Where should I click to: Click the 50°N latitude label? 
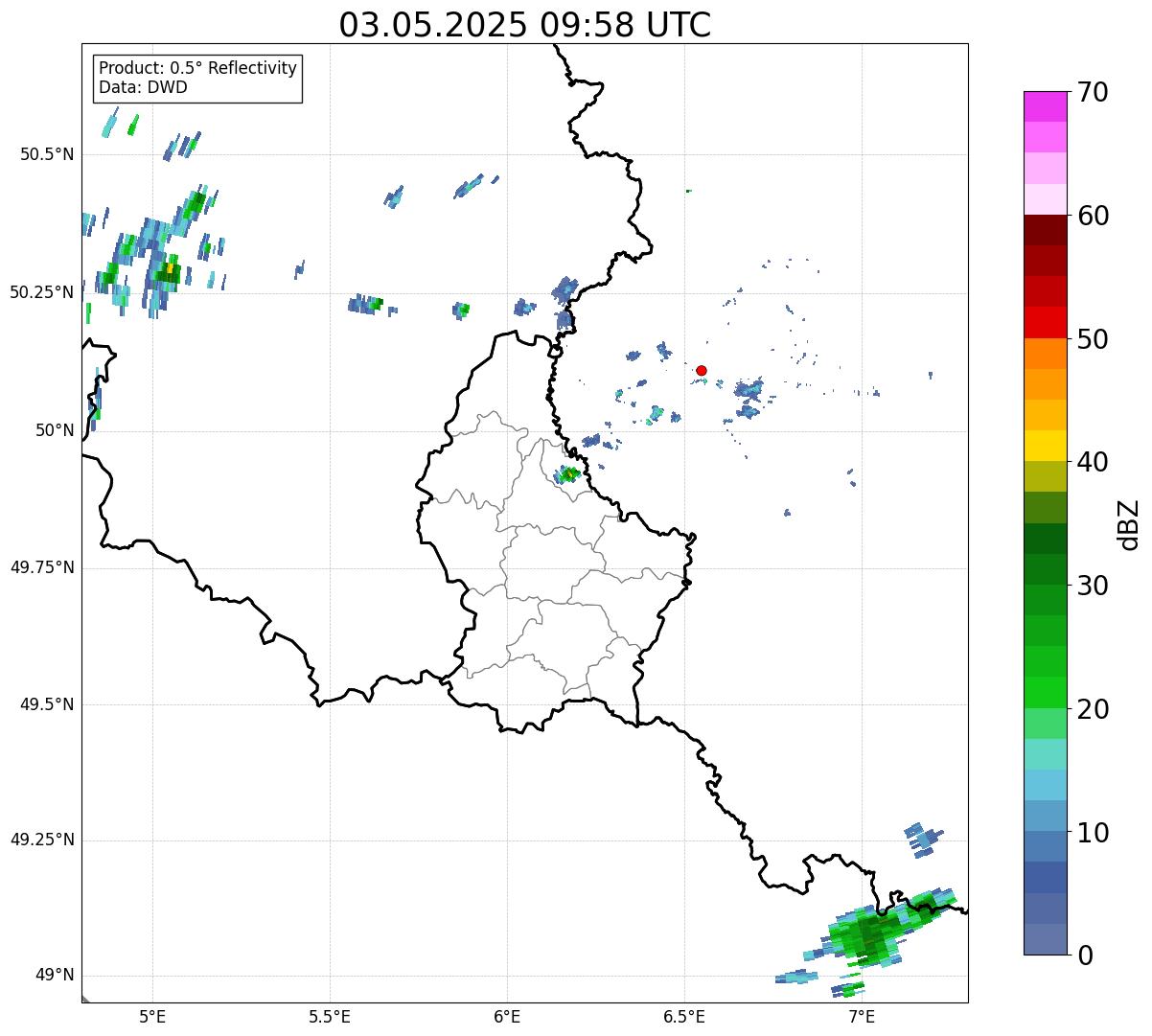pyautogui.click(x=55, y=430)
